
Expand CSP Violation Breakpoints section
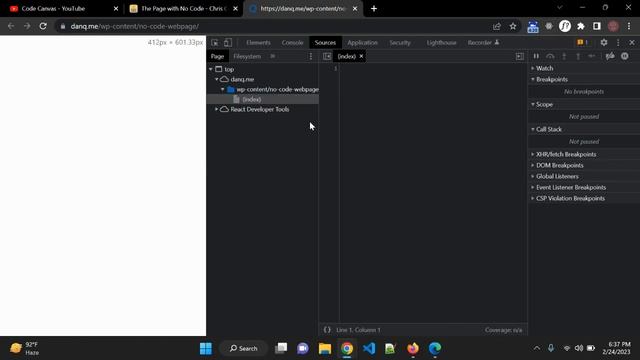(x=570, y=198)
